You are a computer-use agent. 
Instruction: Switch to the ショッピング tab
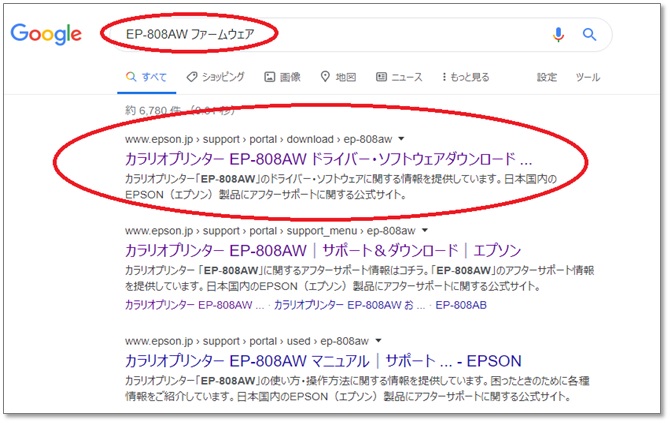point(216,77)
